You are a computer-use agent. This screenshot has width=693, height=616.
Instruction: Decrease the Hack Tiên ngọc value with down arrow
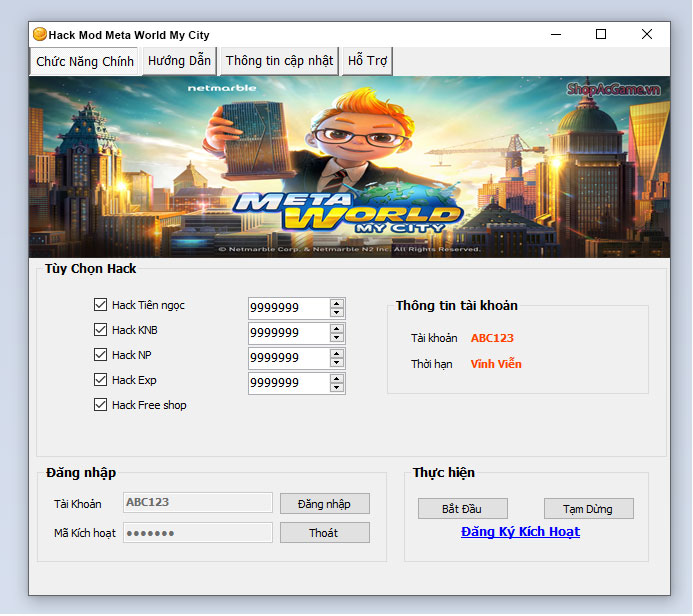337,313
